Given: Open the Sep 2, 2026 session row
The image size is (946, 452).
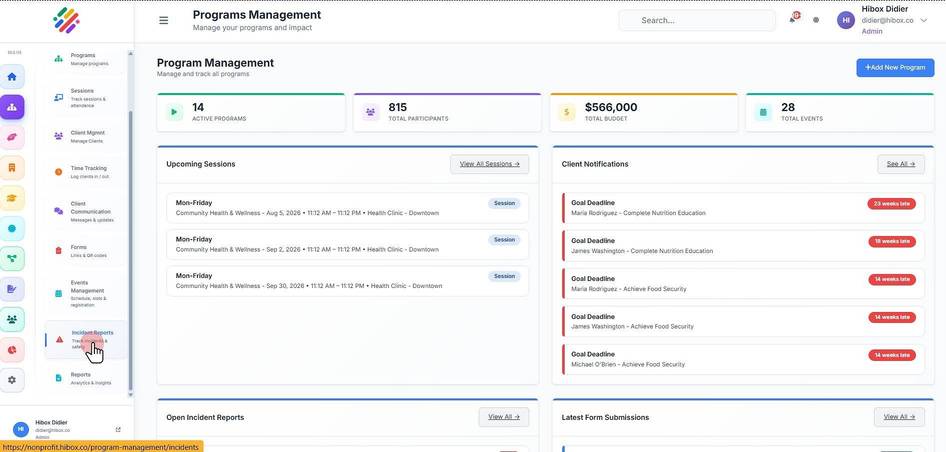Looking at the screenshot, I should click(x=348, y=244).
